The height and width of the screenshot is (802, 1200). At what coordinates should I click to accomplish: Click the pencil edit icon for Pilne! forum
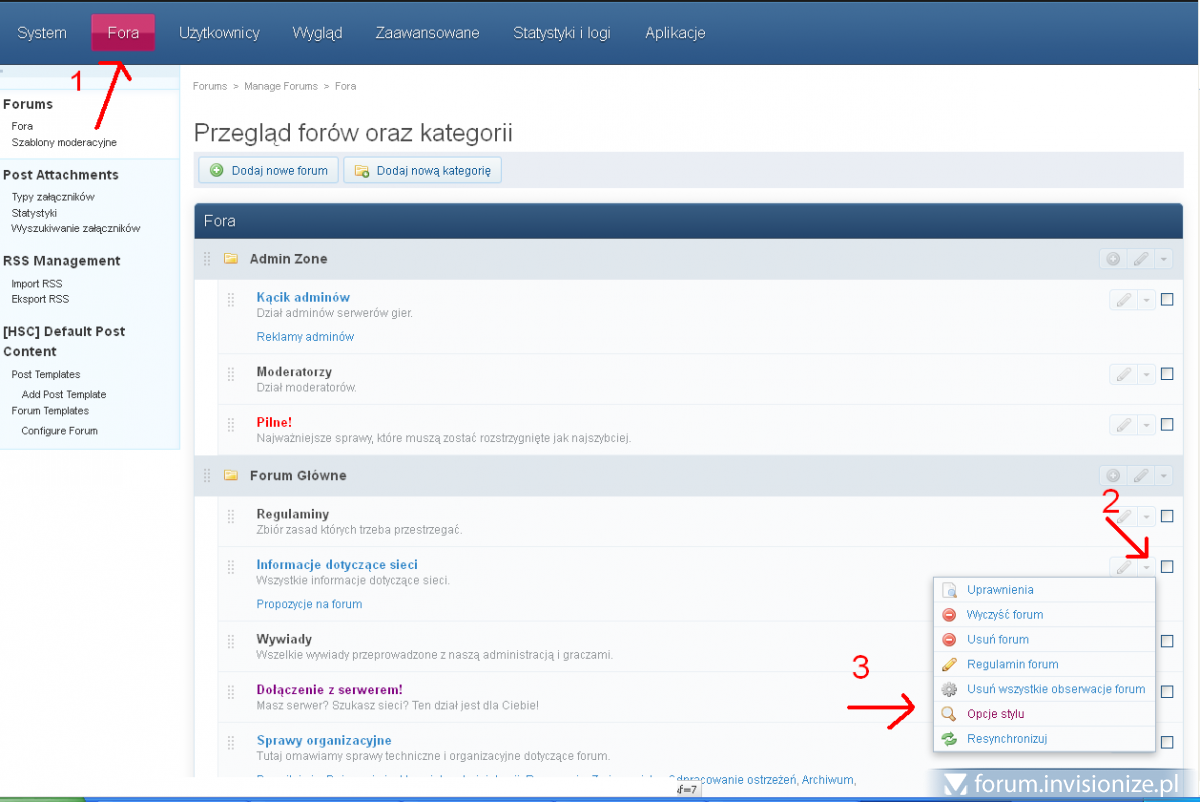tap(1123, 425)
